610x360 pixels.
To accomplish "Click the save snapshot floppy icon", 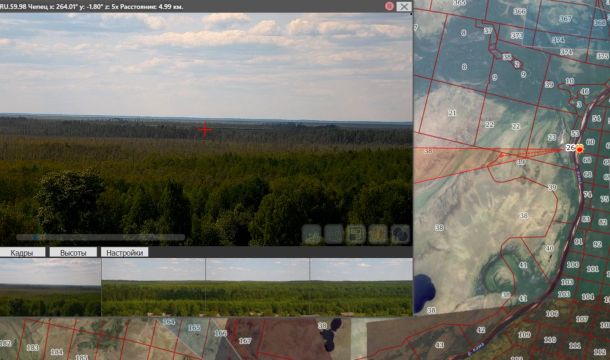I will (x=356, y=234).
